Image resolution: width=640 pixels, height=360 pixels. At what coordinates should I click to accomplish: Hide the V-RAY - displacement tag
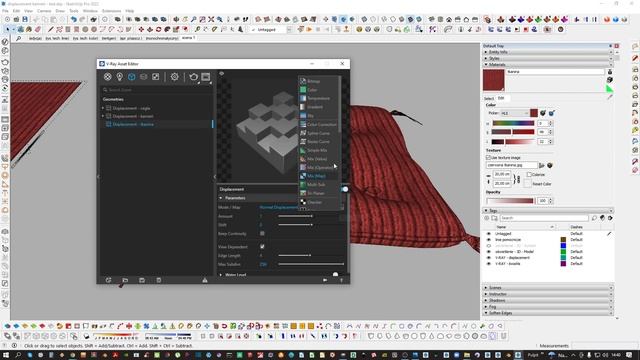tap(489, 258)
